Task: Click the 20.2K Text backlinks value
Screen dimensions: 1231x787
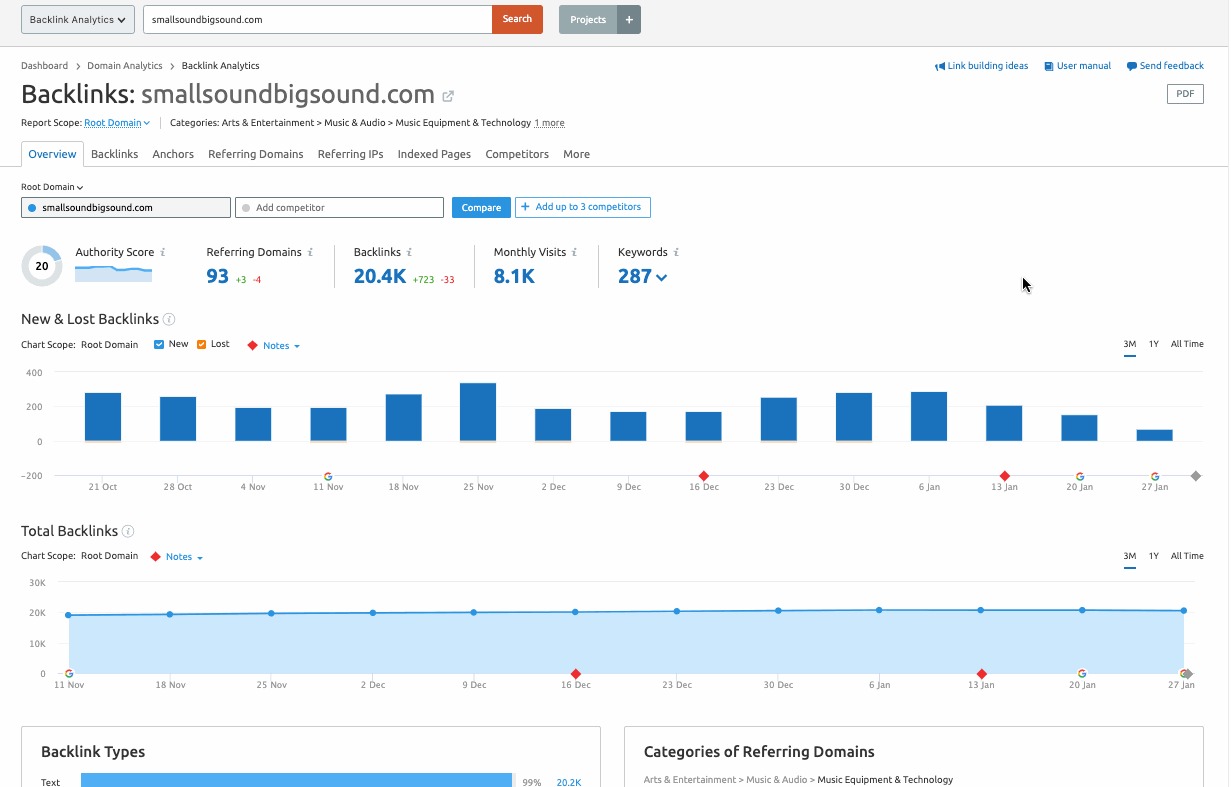Action: (569, 782)
